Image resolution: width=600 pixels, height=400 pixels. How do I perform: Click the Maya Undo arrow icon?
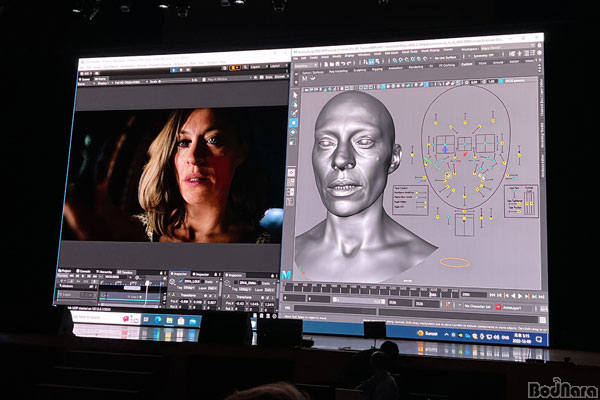click(x=342, y=64)
